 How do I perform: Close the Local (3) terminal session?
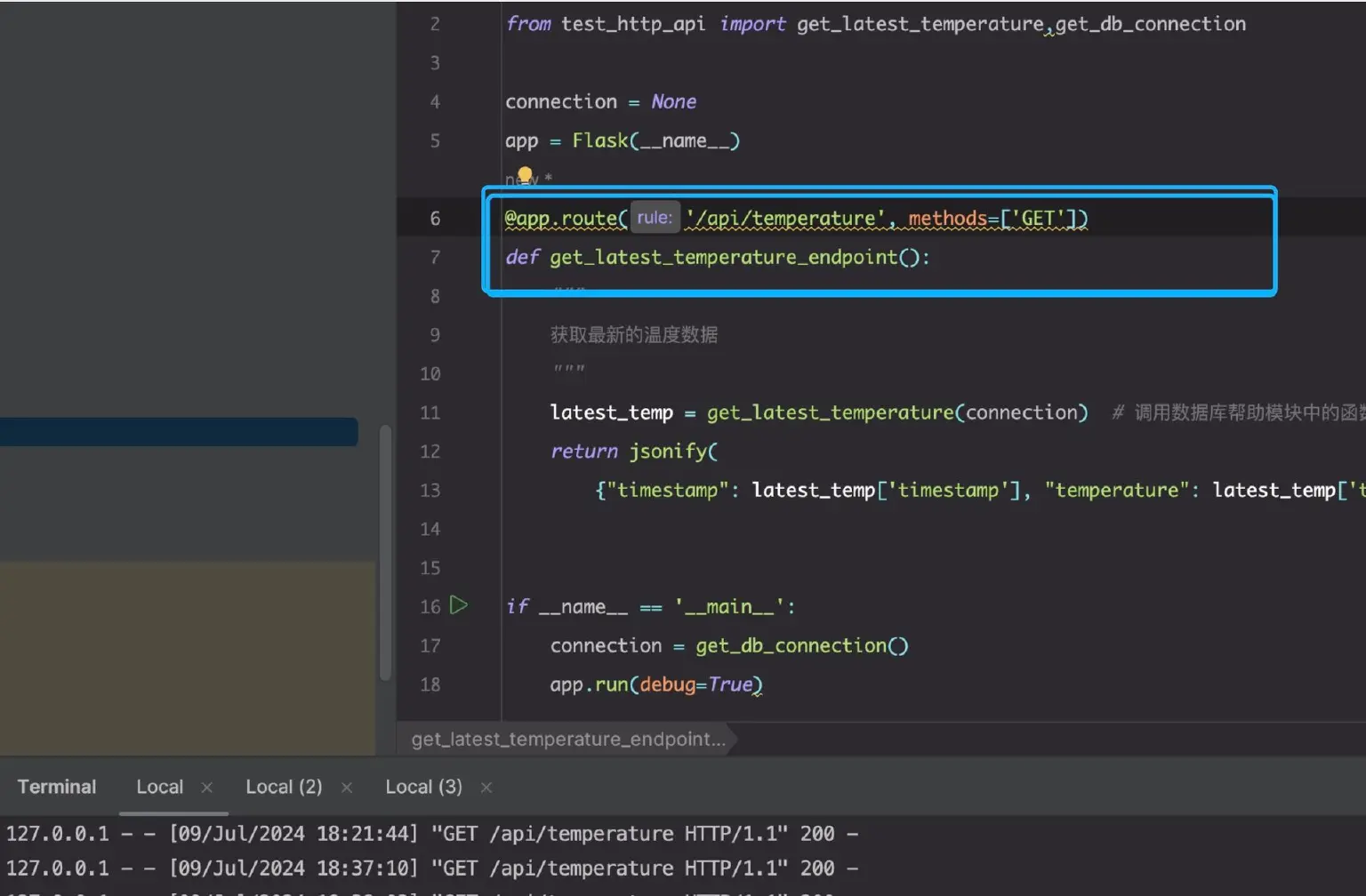[486, 788]
